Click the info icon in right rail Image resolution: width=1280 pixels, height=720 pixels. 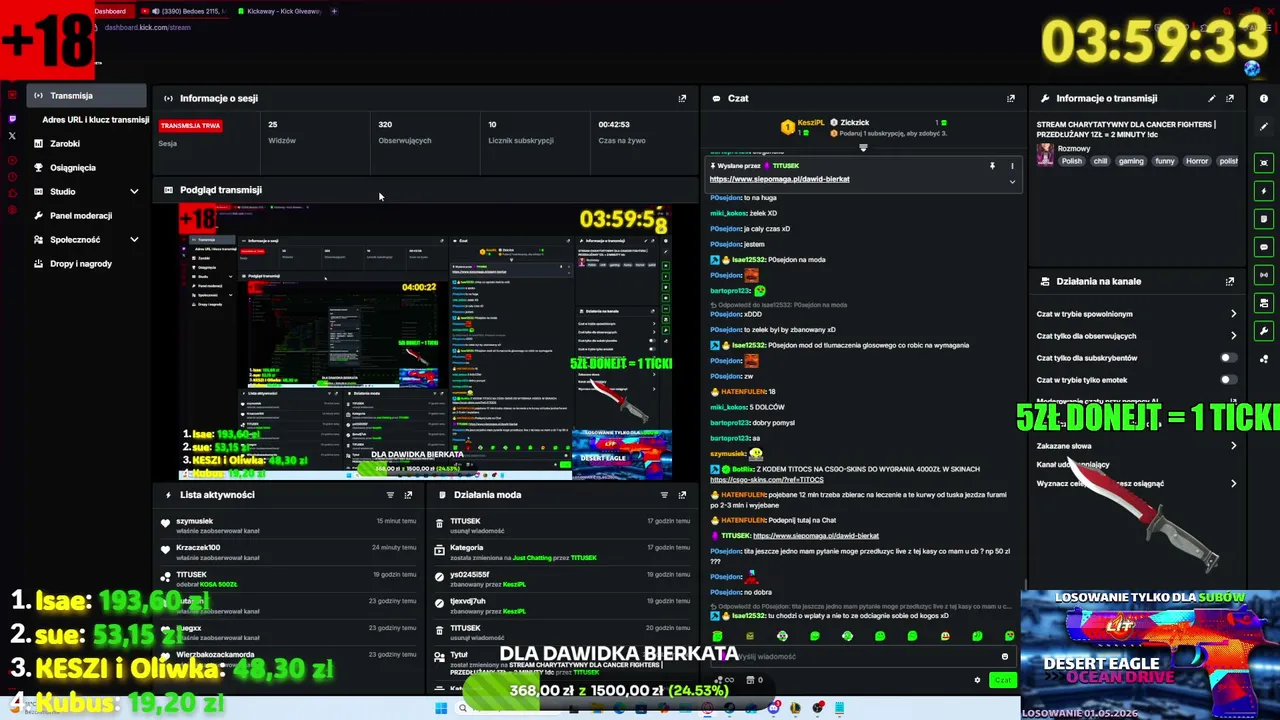point(1264,98)
